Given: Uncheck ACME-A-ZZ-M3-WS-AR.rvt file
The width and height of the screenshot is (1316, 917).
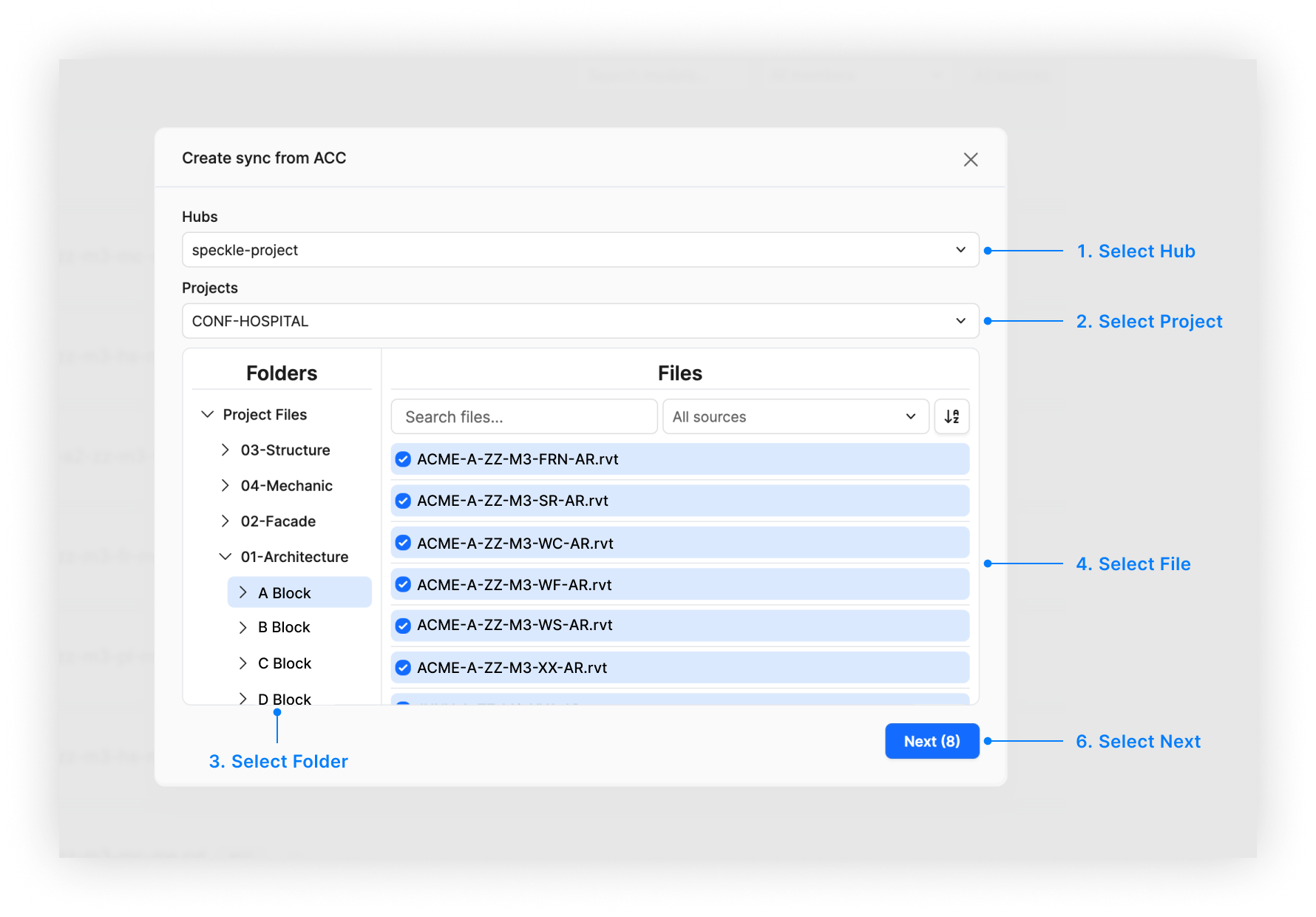Looking at the screenshot, I should tap(402, 626).
